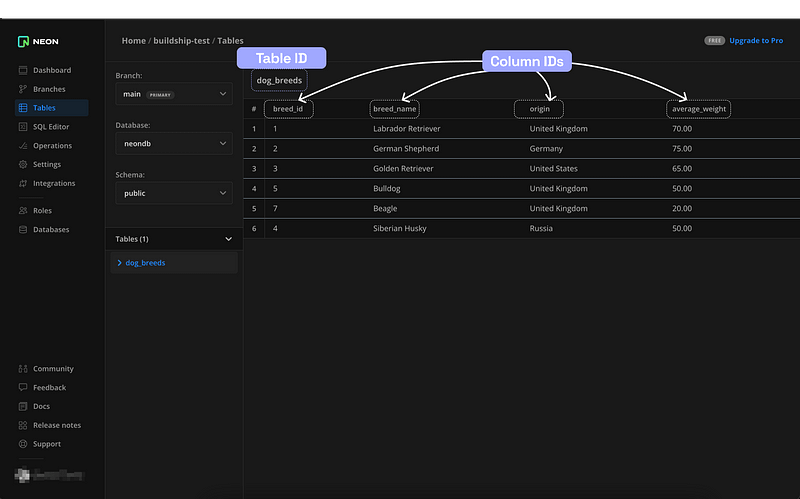Click the Branches sidebar icon
This screenshot has width=800, height=499.
(x=23, y=89)
